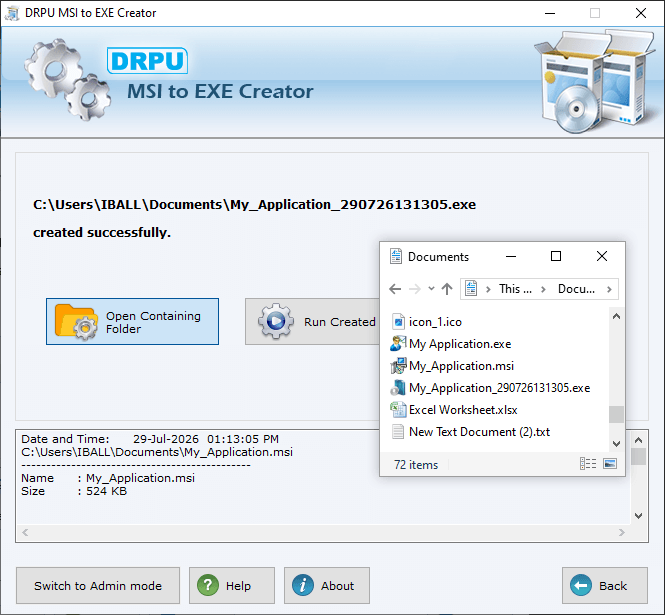Click the blue info icon on About
This screenshot has height=615, width=665.
click(x=303, y=585)
